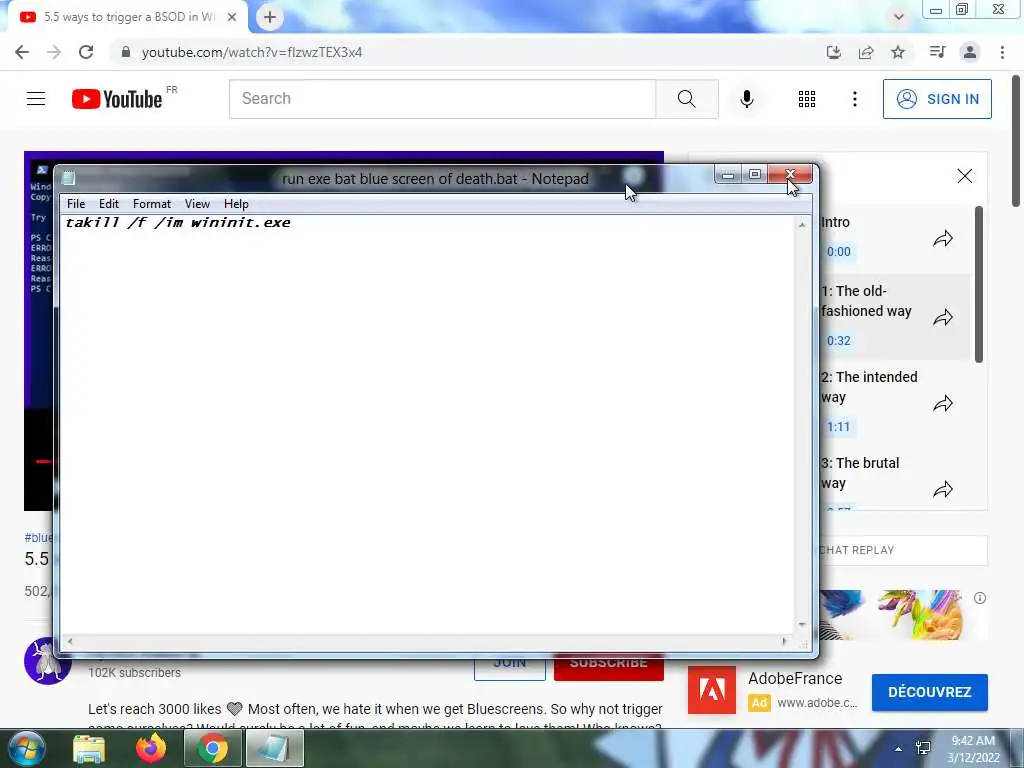
Task: Open the YouTube apps grid
Action: [x=807, y=99]
